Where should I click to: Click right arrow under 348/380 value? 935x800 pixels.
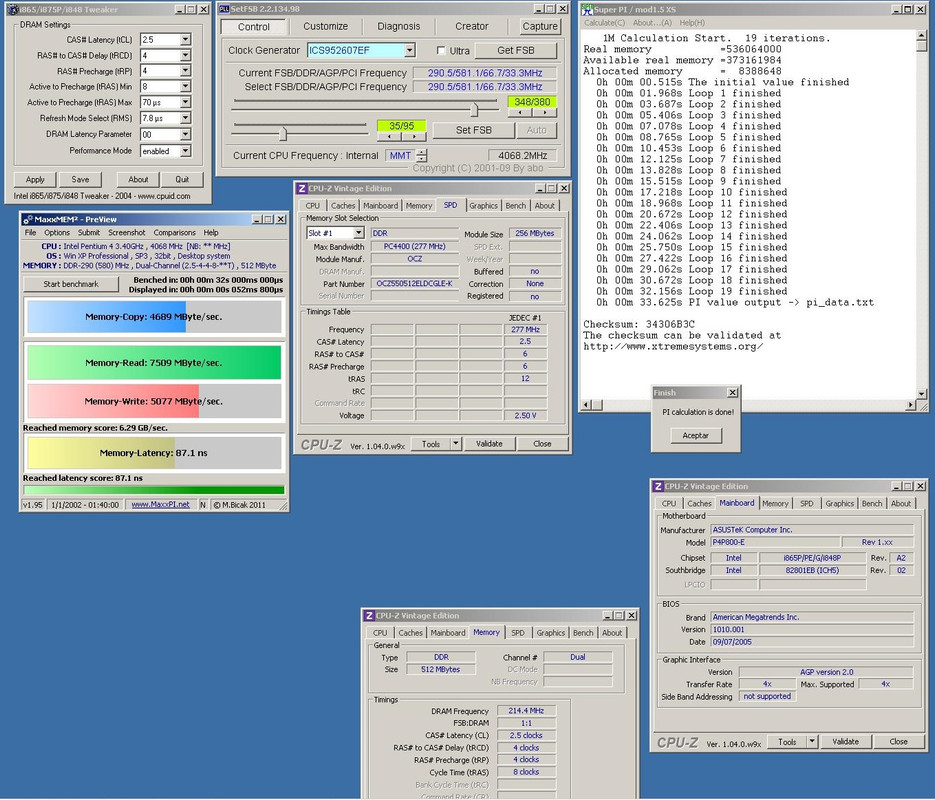click(544, 112)
